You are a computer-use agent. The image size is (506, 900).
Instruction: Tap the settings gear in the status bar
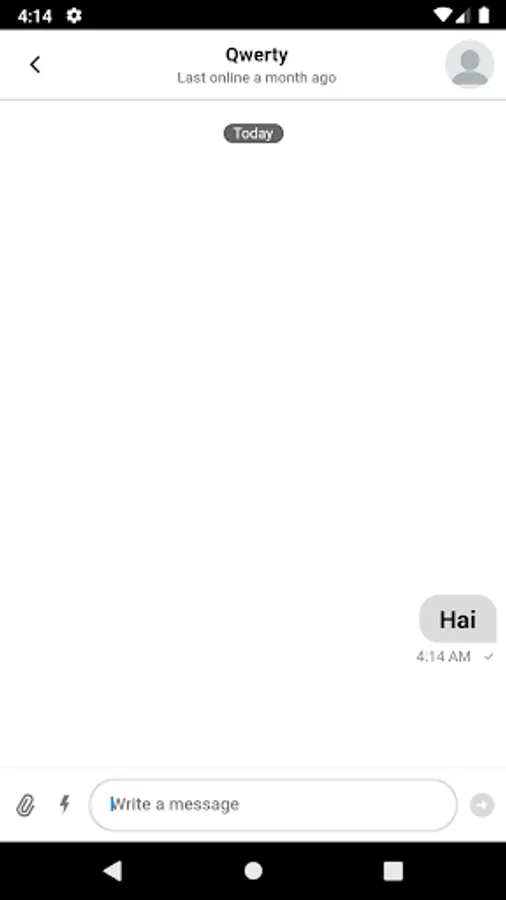[73, 15]
